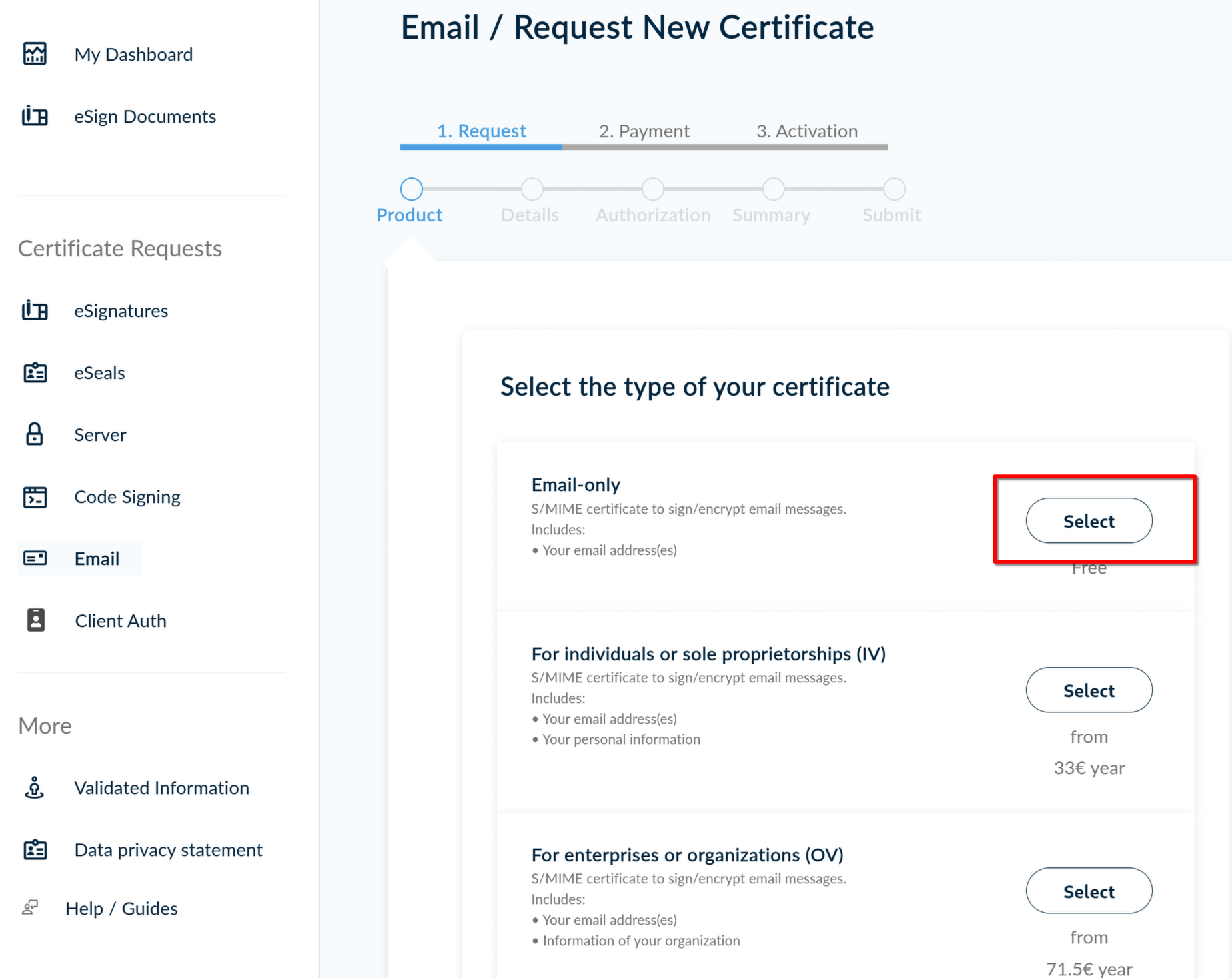Open the 2. Payment tab
The width and height of the screenshot is (1232, 978).
[x=644, y=131]
